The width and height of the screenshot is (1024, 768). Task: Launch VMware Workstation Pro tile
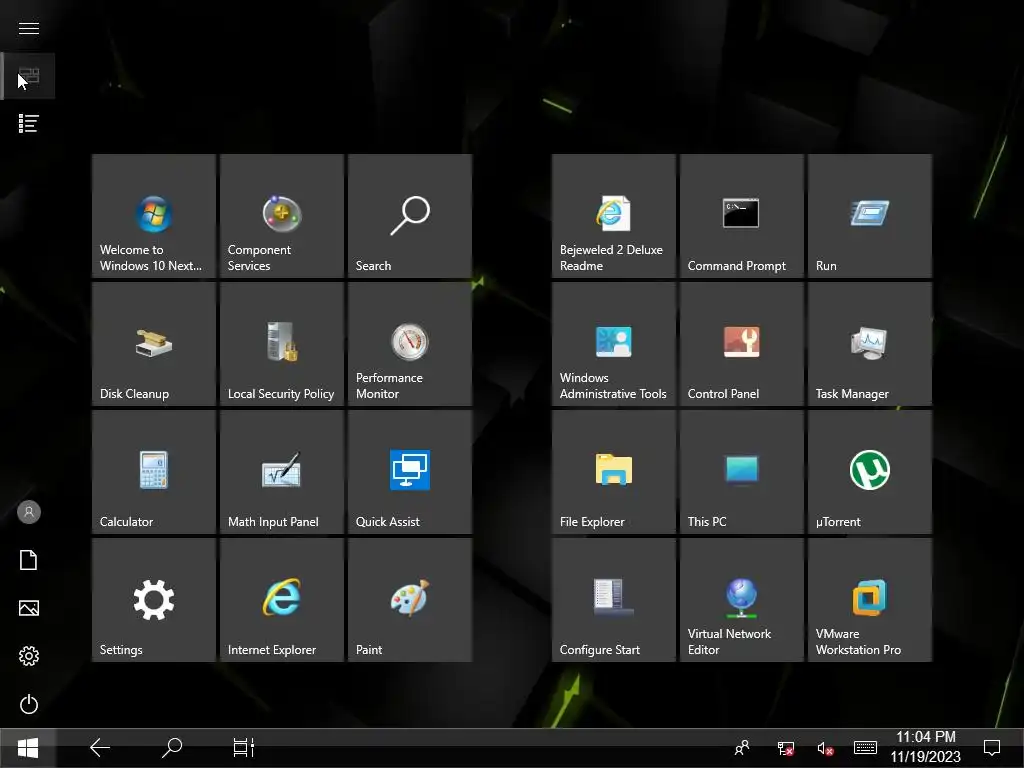tap(869, 600)
